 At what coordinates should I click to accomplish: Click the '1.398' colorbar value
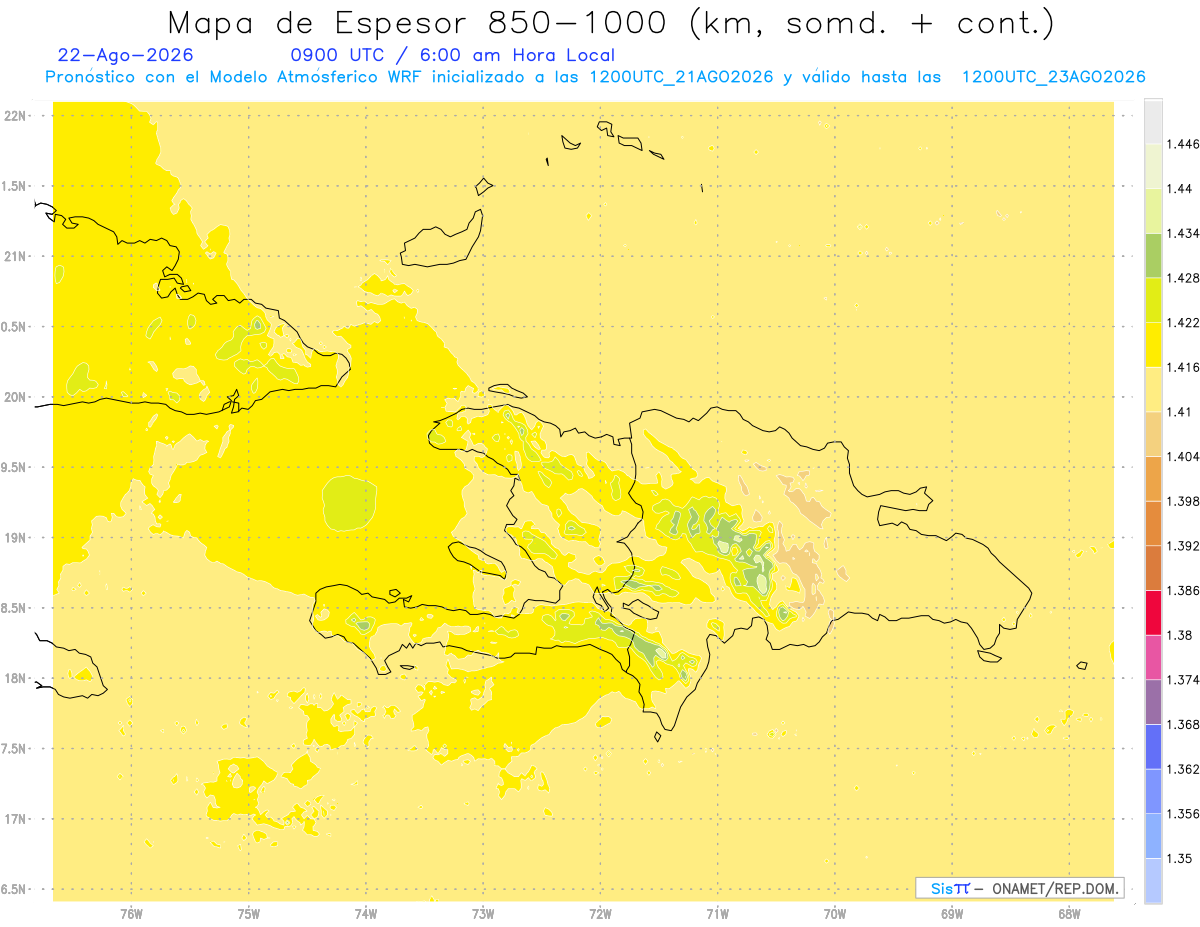1183,501
